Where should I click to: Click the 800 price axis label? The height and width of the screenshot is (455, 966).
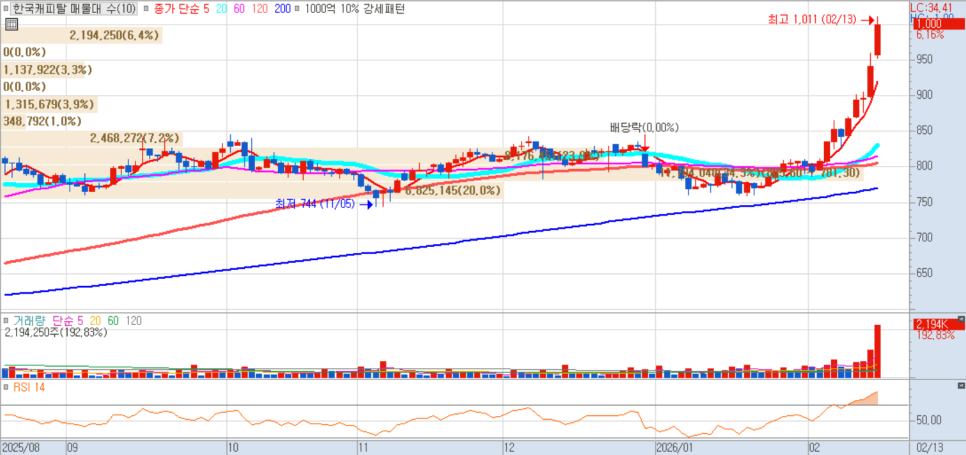coord(924,166)
